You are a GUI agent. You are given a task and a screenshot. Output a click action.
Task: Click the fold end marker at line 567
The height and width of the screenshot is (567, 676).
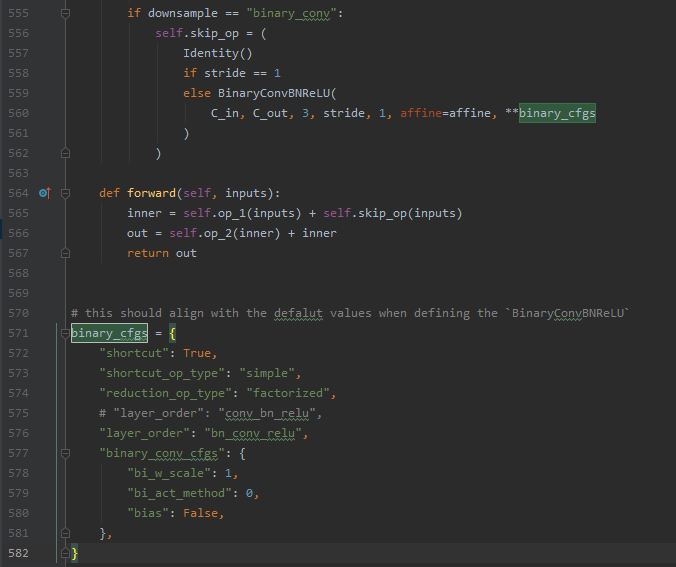65,253
